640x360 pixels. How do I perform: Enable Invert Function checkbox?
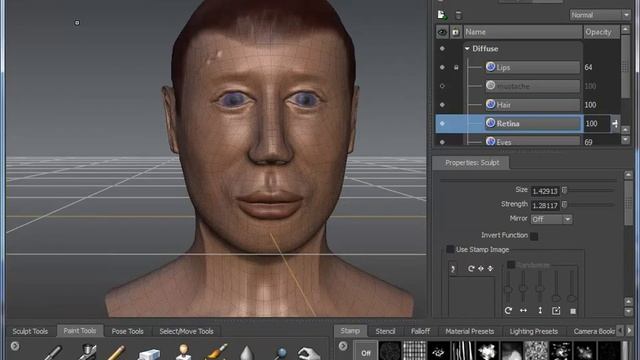534,236
